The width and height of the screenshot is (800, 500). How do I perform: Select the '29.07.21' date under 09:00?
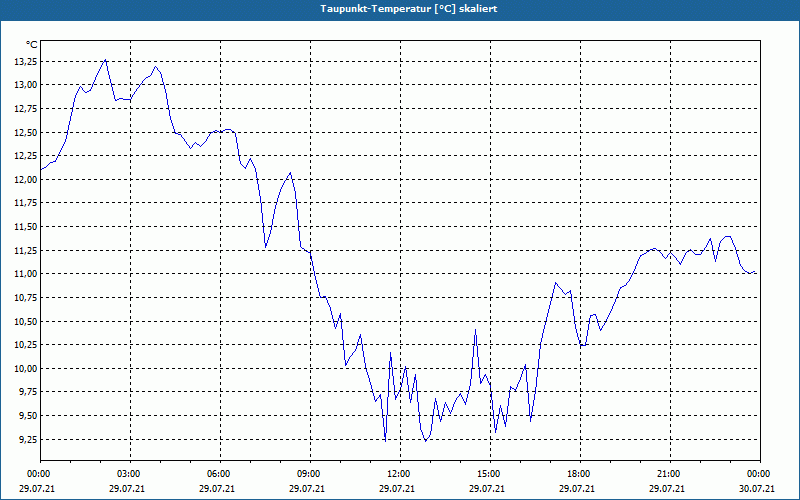point(308,489)
